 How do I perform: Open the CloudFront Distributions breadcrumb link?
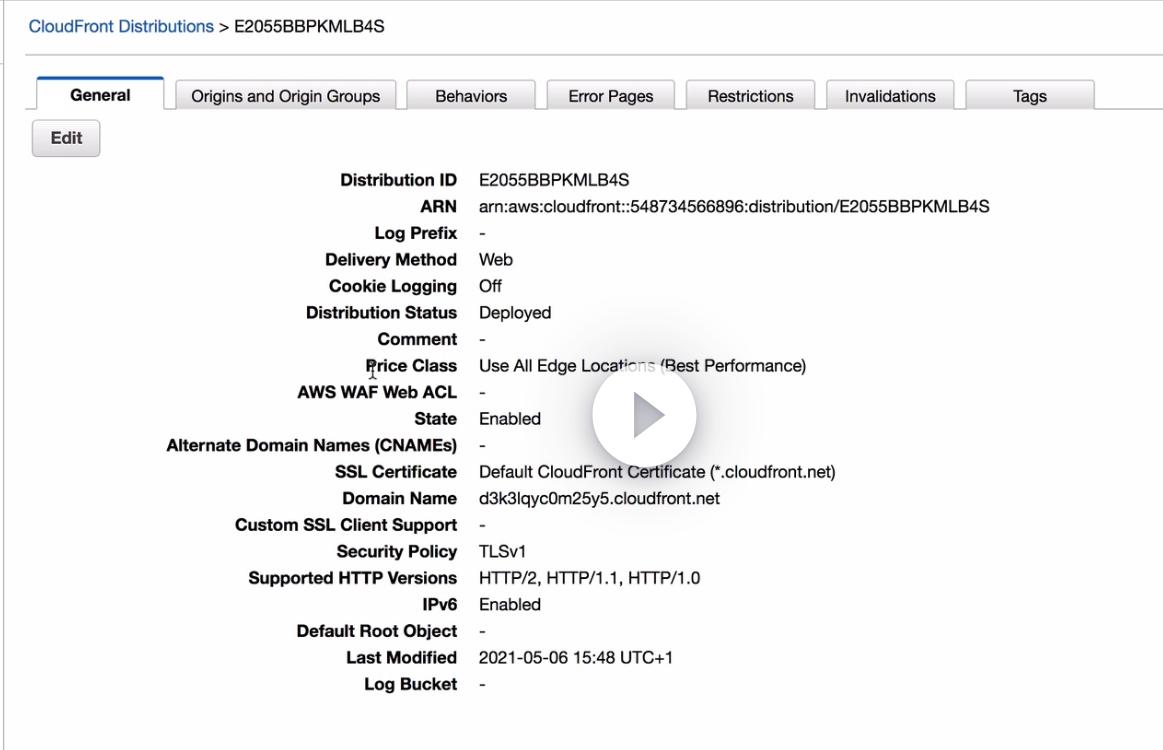[121, 26]
